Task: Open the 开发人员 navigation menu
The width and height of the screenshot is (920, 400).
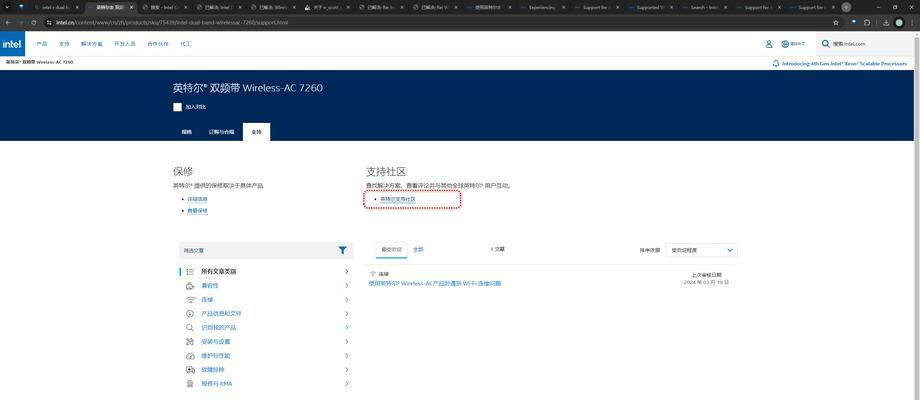Action: click(125, 44)
